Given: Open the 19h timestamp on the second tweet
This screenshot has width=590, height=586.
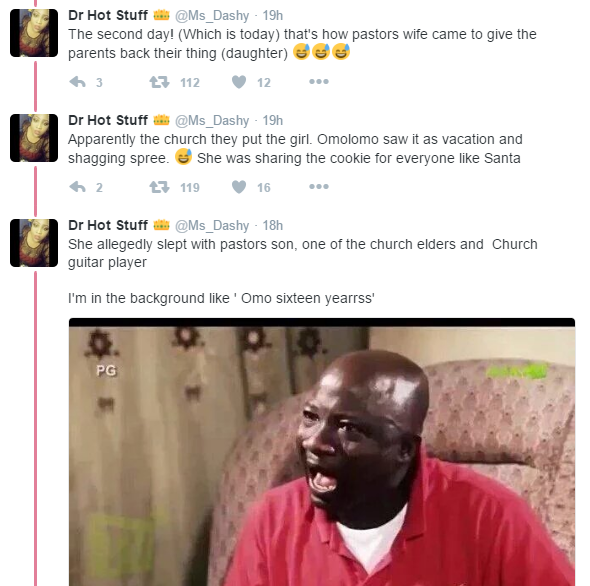Looking at the screenshot, I should 272,120.
